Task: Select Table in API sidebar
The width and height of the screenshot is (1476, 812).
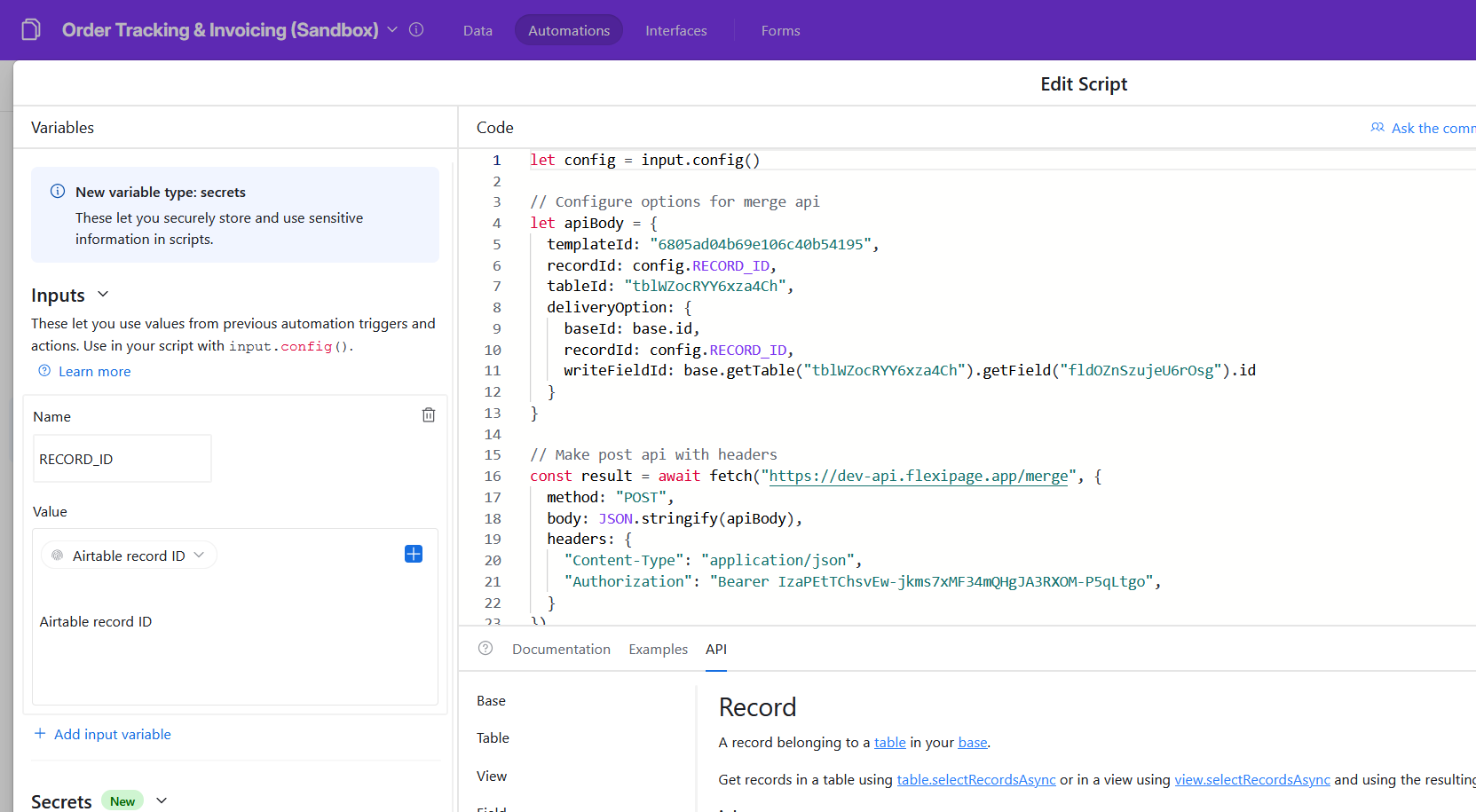Action: pos(493,737)
